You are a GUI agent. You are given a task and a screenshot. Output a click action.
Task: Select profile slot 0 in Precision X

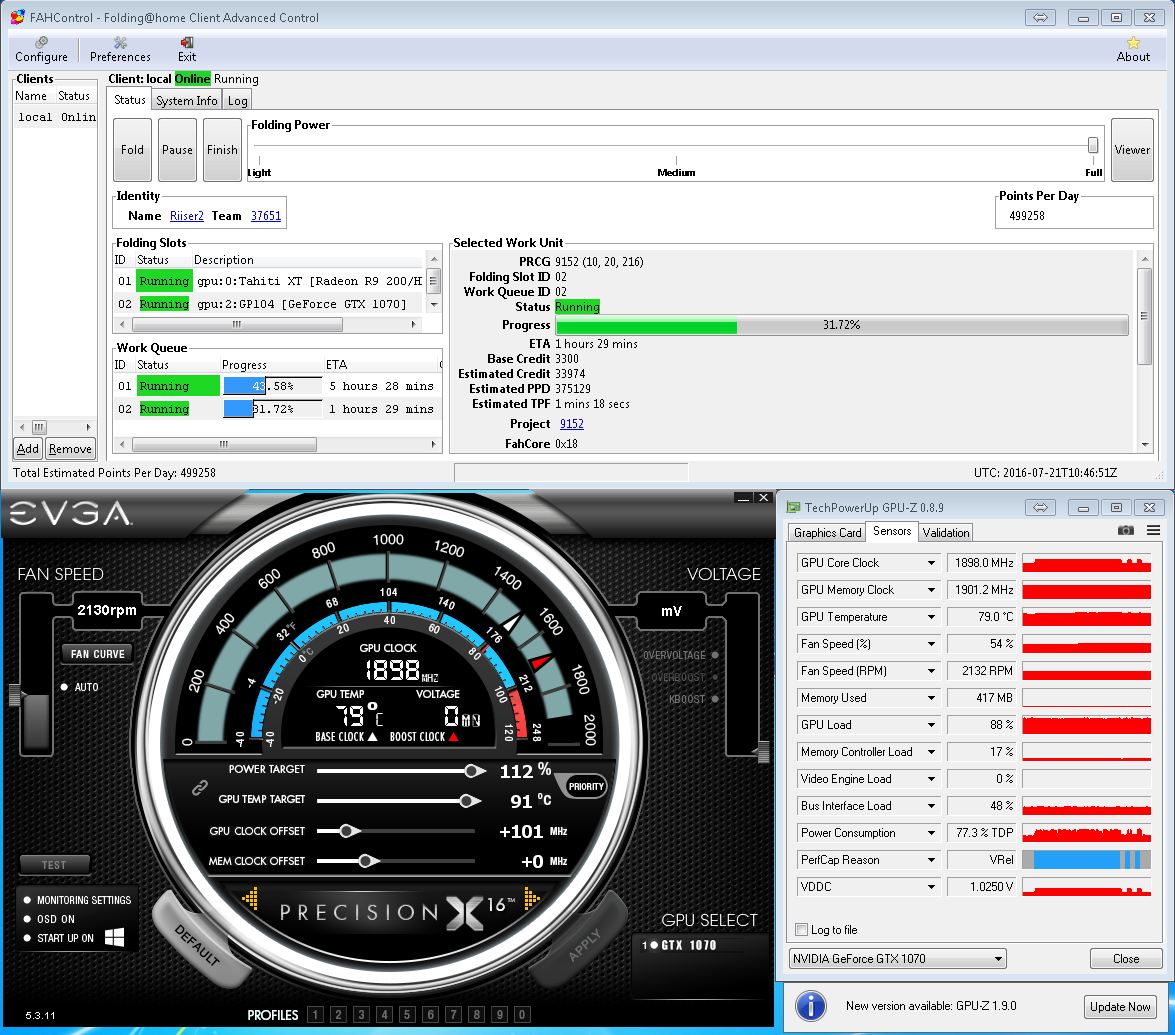522,1015
